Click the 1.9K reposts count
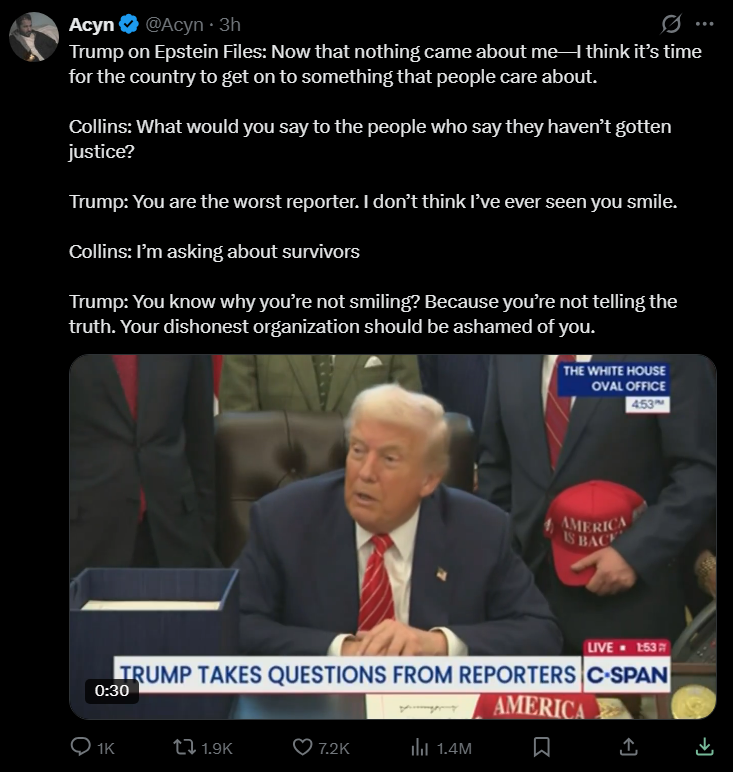This screenshot has height=772, width=733. [x=217, y=749]
